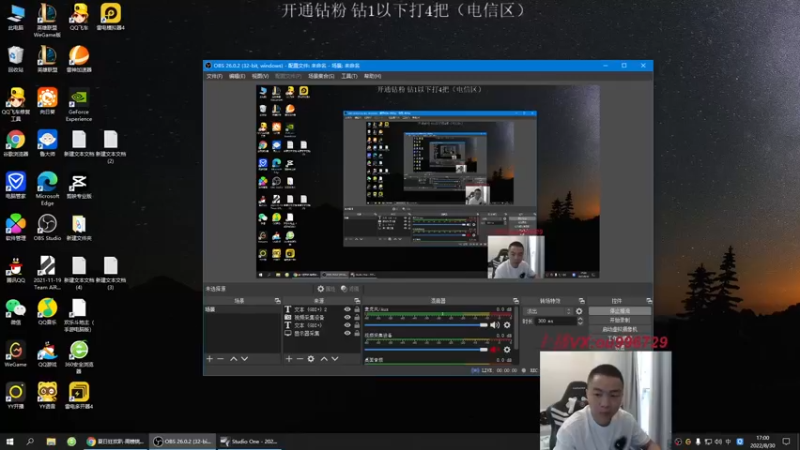This screenshot has width=800, height=450.
Task: Open File Explorer from taskbar
Action: [x=51, y=441]
